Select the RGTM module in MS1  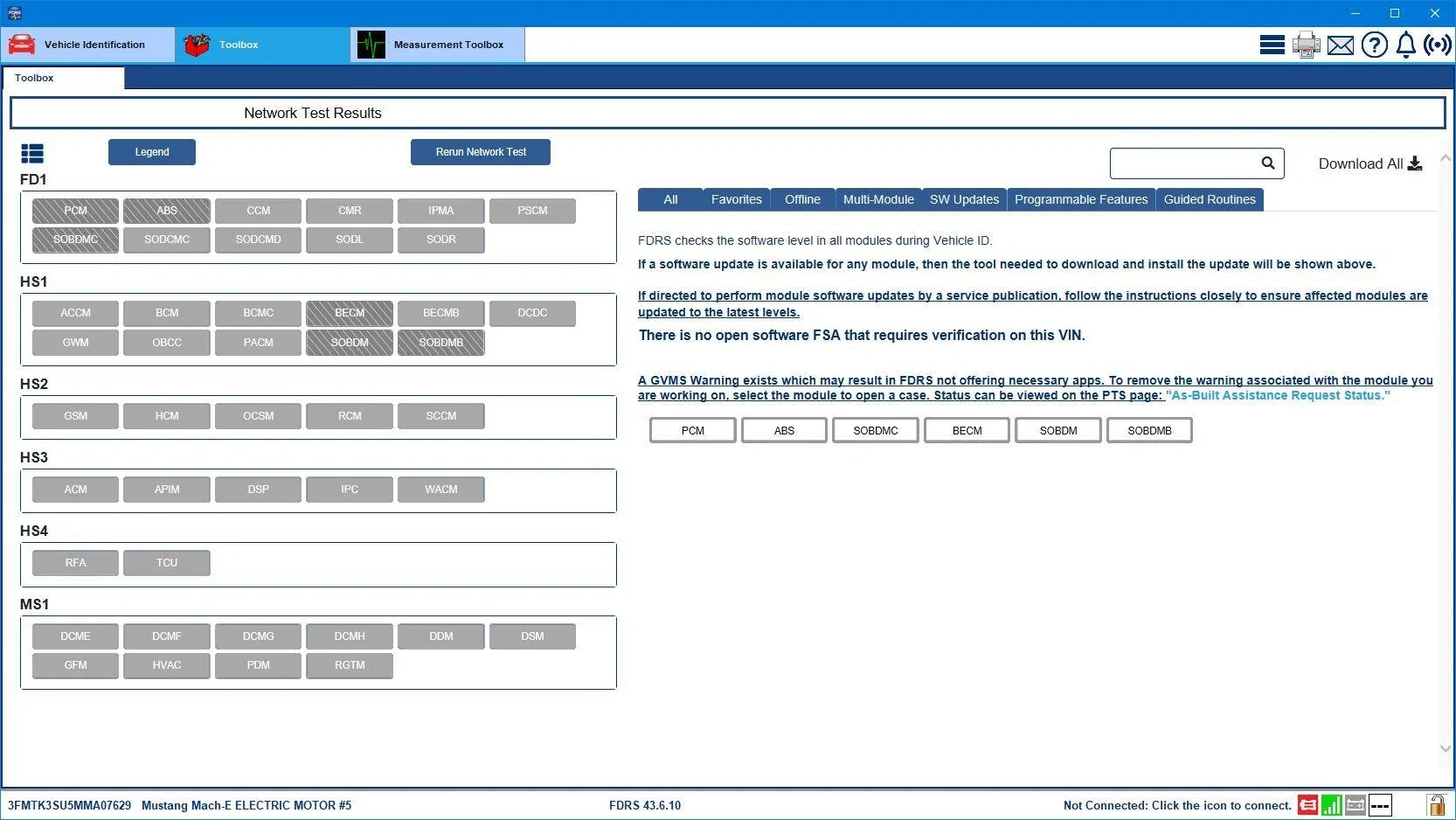[350, 665]
